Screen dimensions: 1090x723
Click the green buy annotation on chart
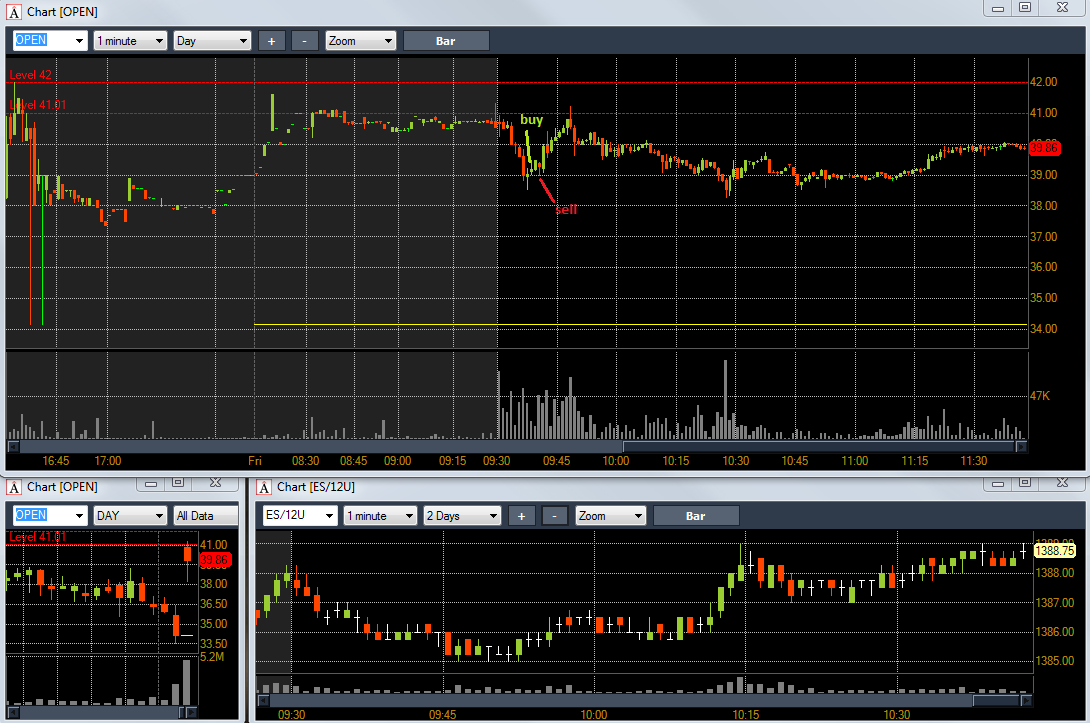(532, 120)
